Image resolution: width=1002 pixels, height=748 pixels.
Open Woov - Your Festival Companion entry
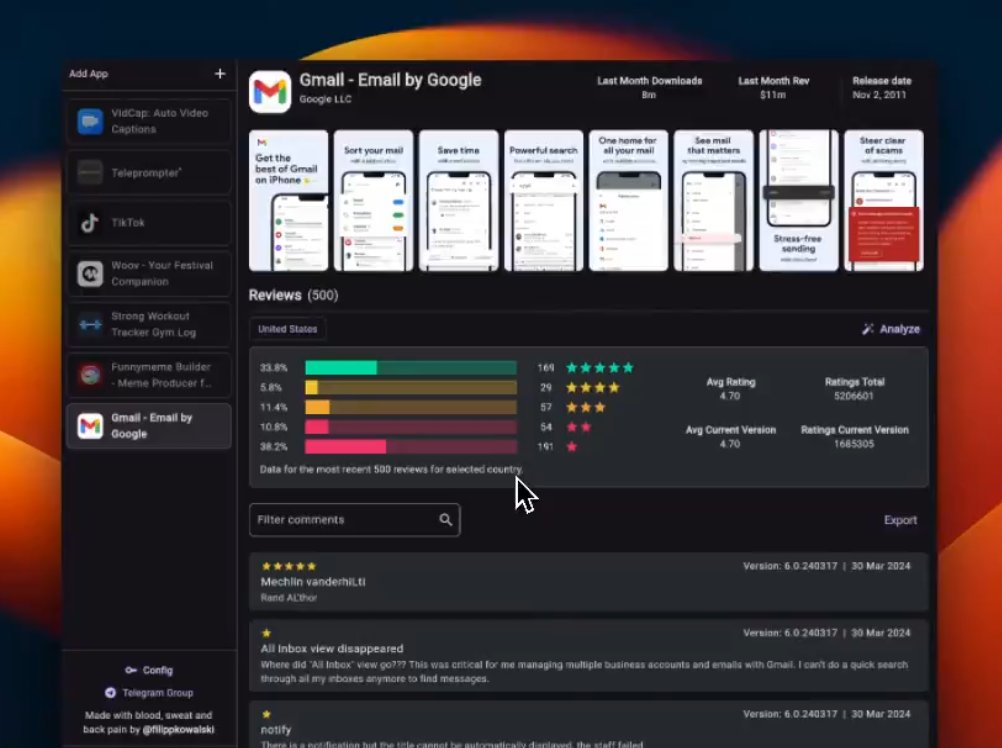[x=149, y=274]
